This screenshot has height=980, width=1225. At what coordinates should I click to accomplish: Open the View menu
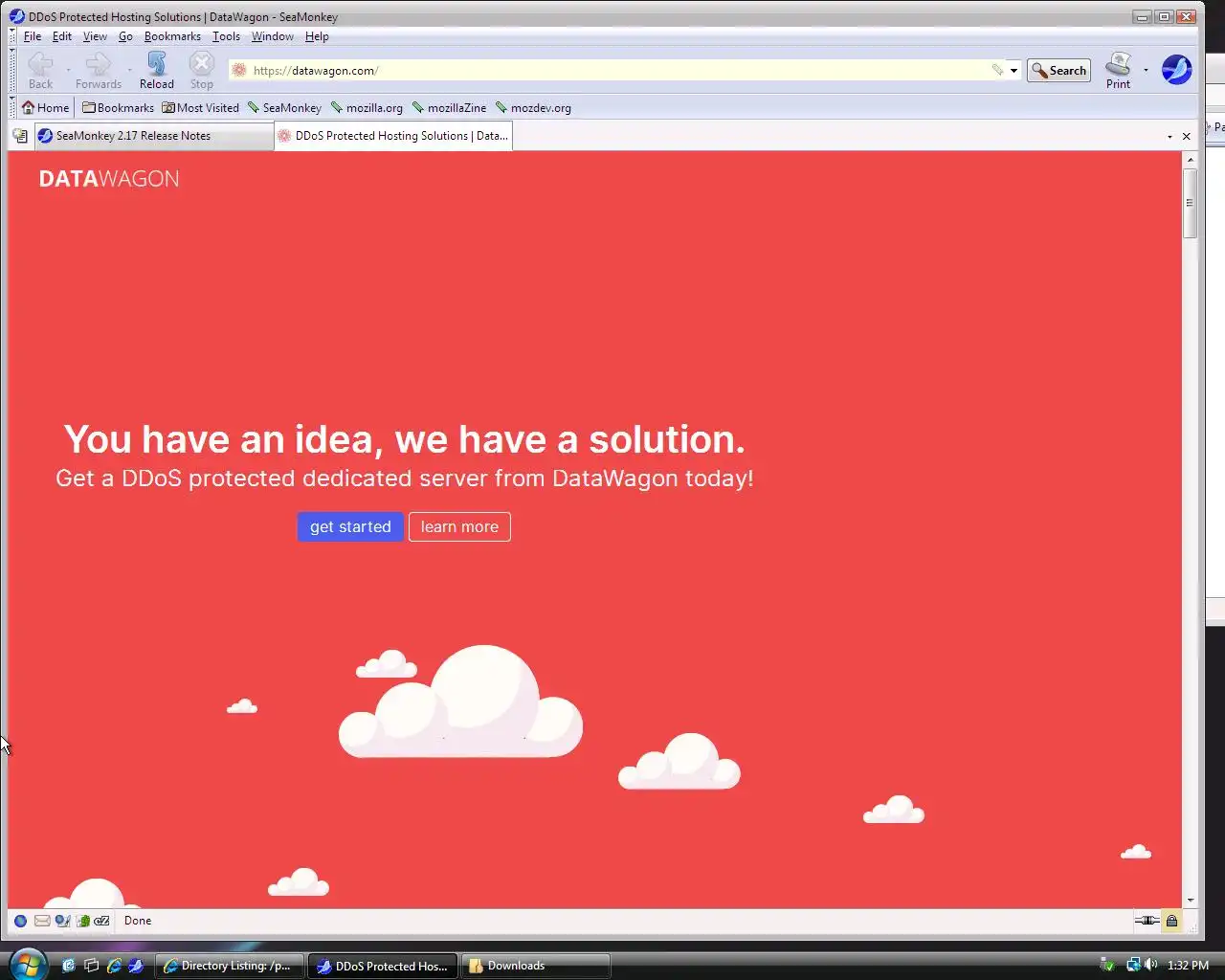(95, 36)
